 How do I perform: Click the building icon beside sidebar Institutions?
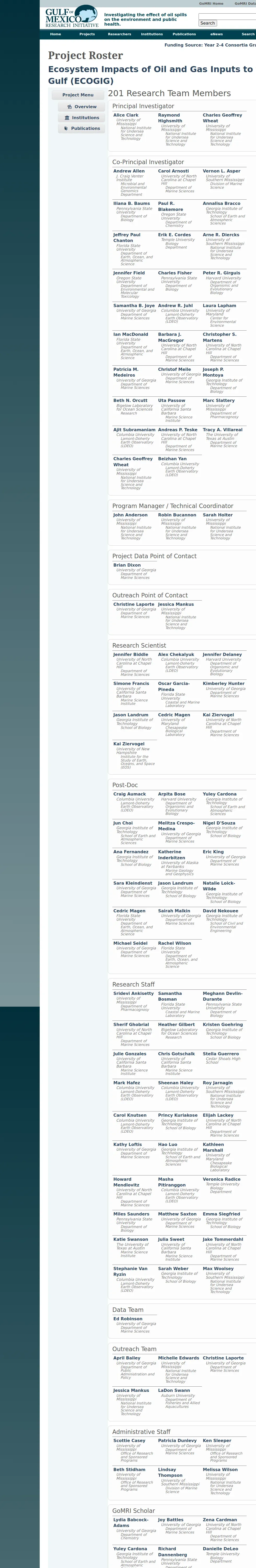click(x=67, y=118)
